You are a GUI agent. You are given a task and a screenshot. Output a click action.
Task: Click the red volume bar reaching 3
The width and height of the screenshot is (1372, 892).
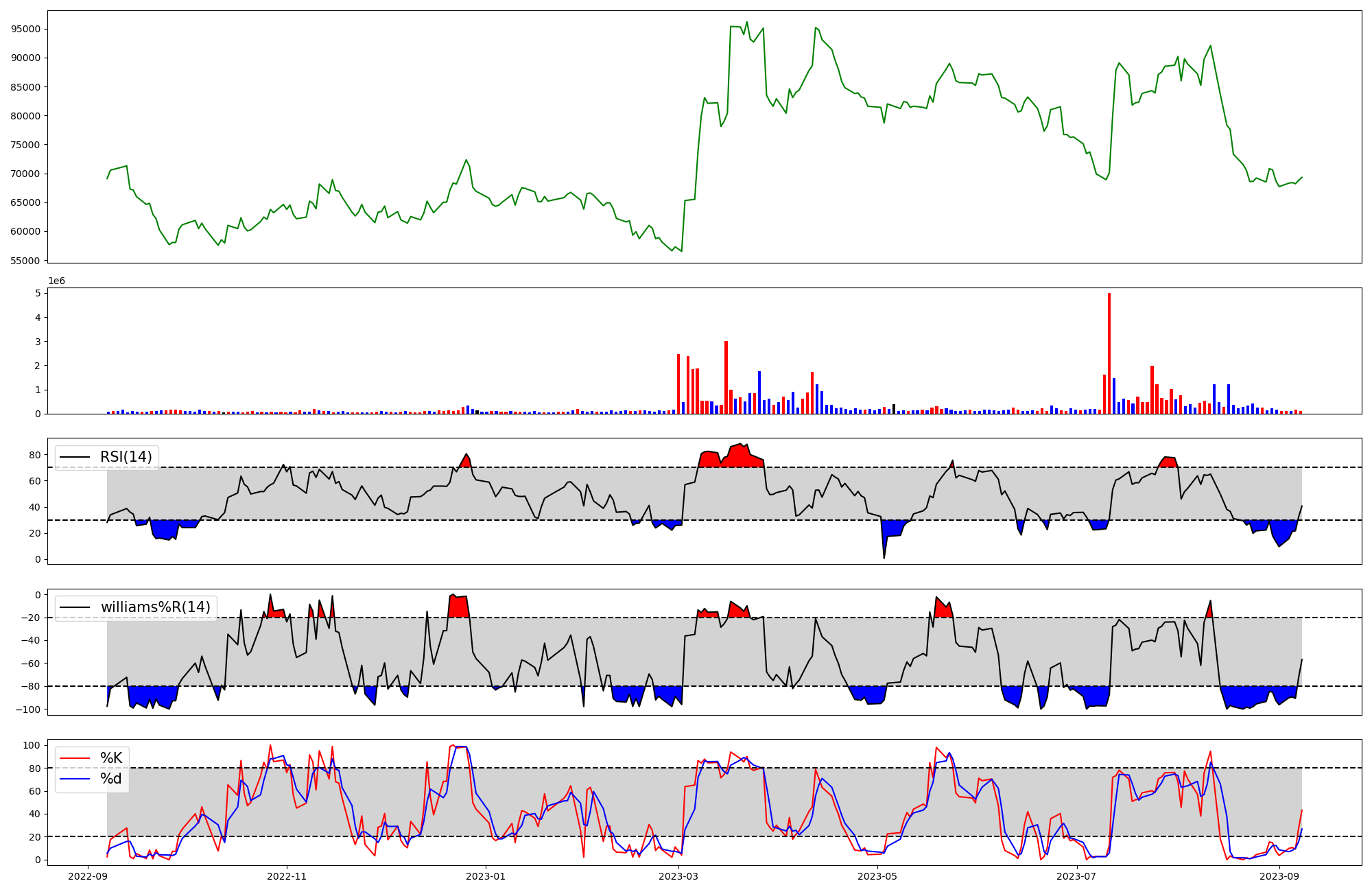(x=726, y=377)
